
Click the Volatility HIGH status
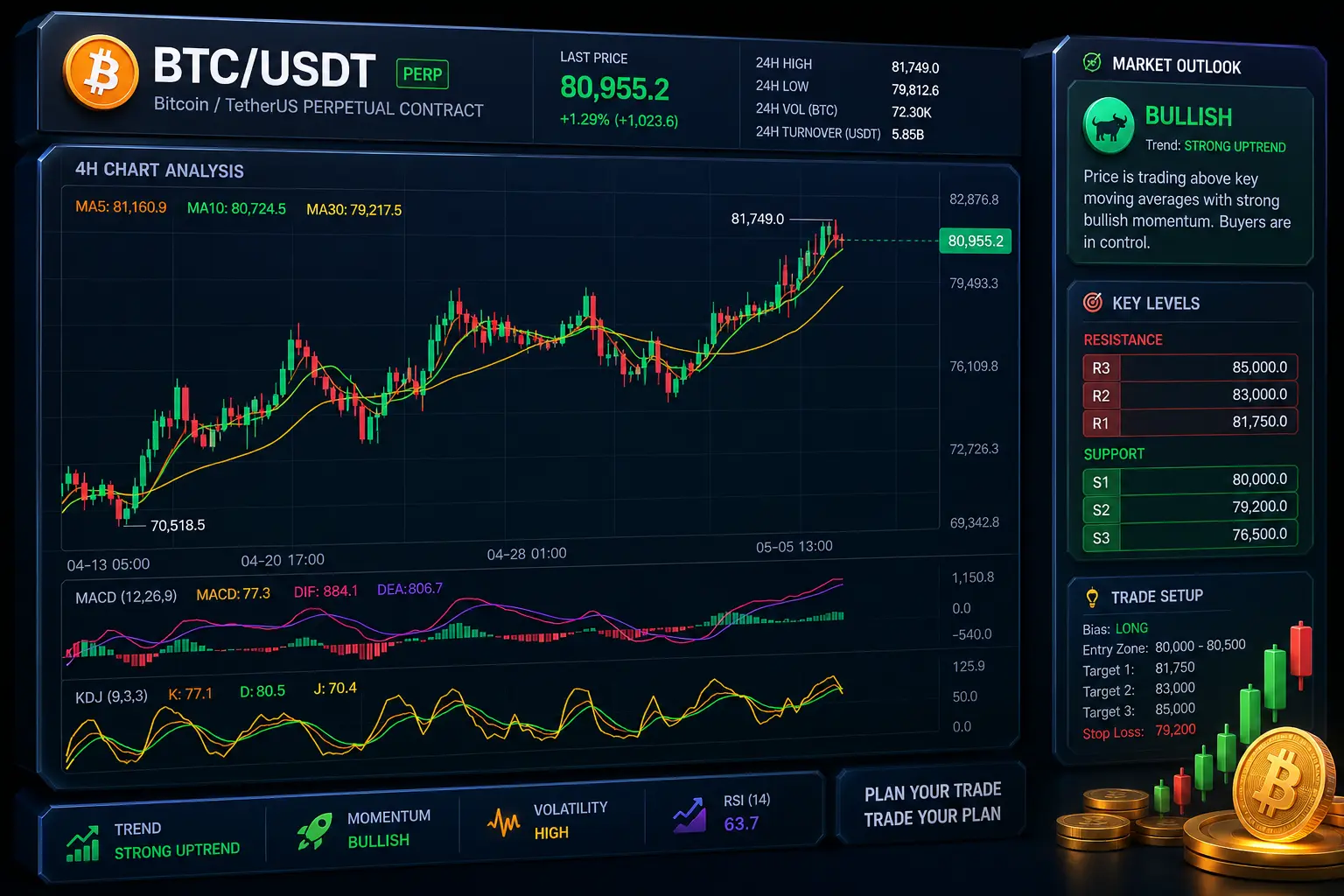pyautogui.click(x=551, y=833)
